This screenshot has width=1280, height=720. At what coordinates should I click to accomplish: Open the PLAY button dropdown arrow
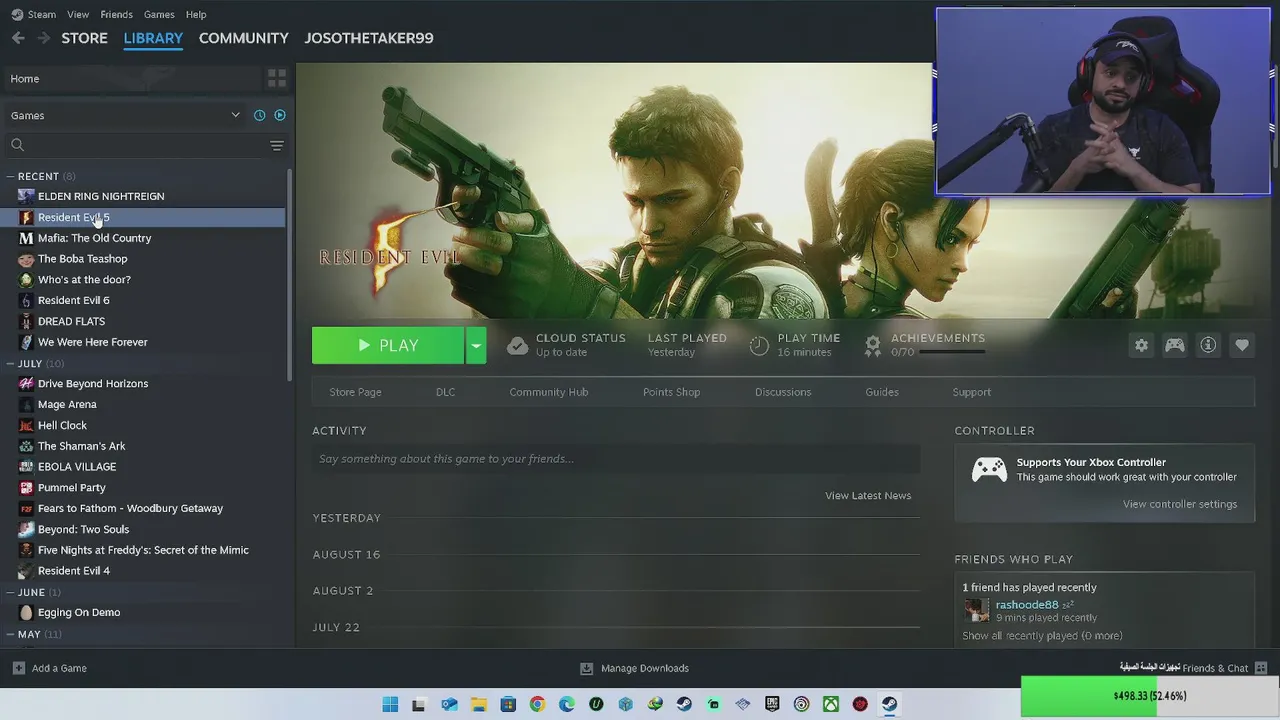click(x=476, y=345)
